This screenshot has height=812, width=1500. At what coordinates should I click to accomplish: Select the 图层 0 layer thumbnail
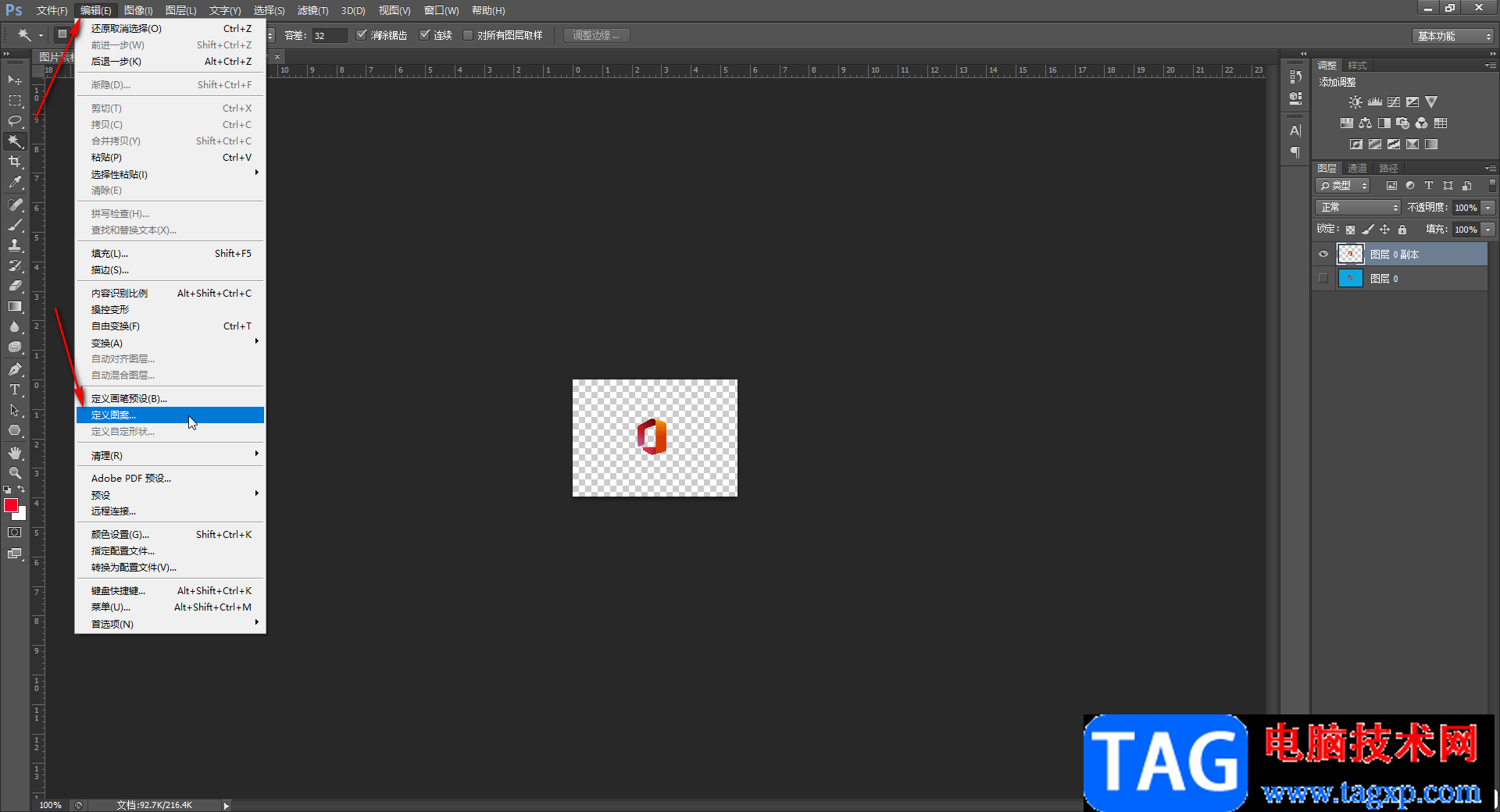(1350, 279)
